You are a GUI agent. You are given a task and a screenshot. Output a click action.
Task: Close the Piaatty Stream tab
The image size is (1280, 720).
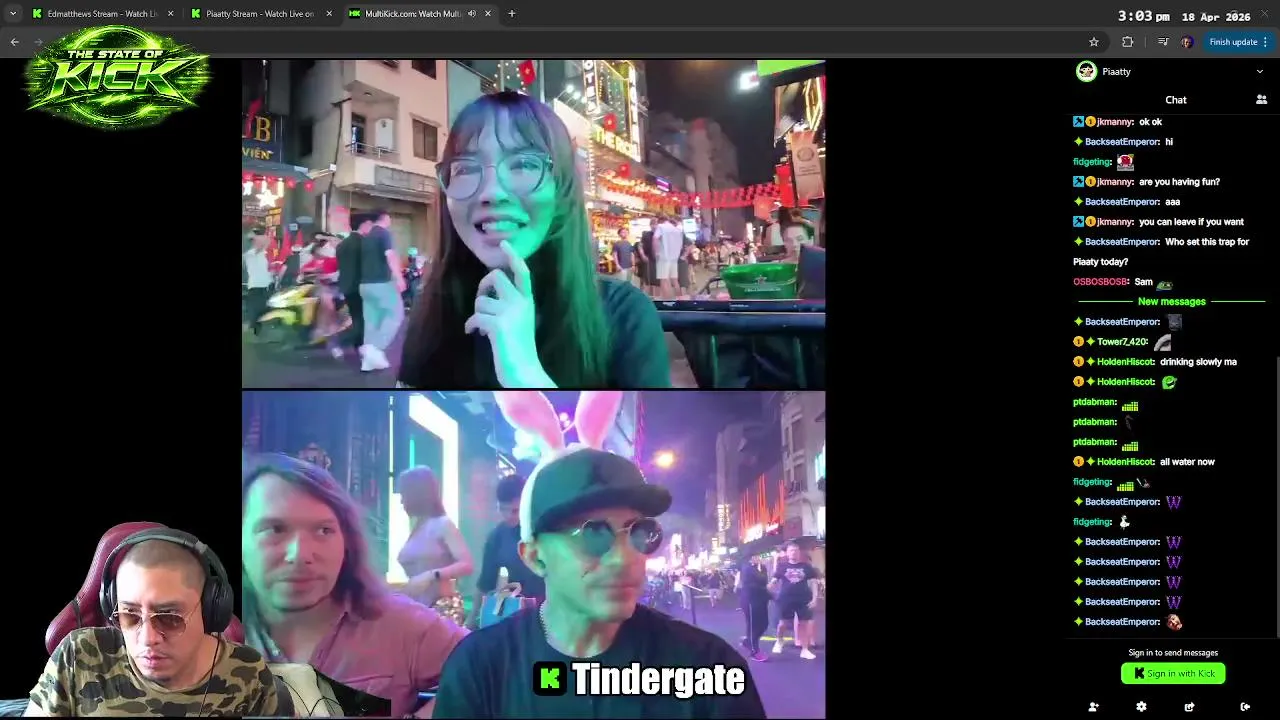coord(328,14)
